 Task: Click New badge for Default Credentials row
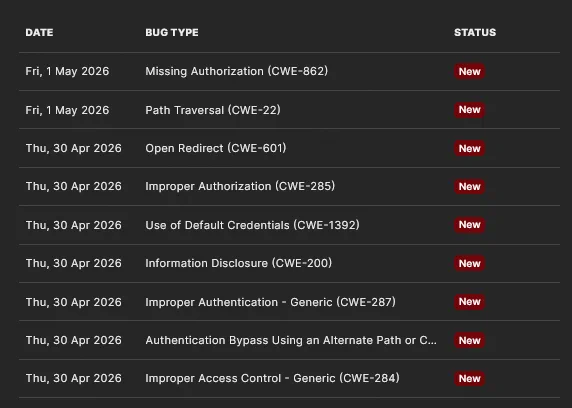pyautogui.click(x=469, y=224)
